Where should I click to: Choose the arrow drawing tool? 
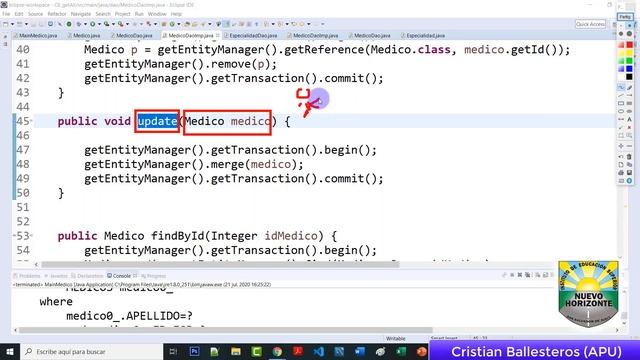tap(629, 95)
